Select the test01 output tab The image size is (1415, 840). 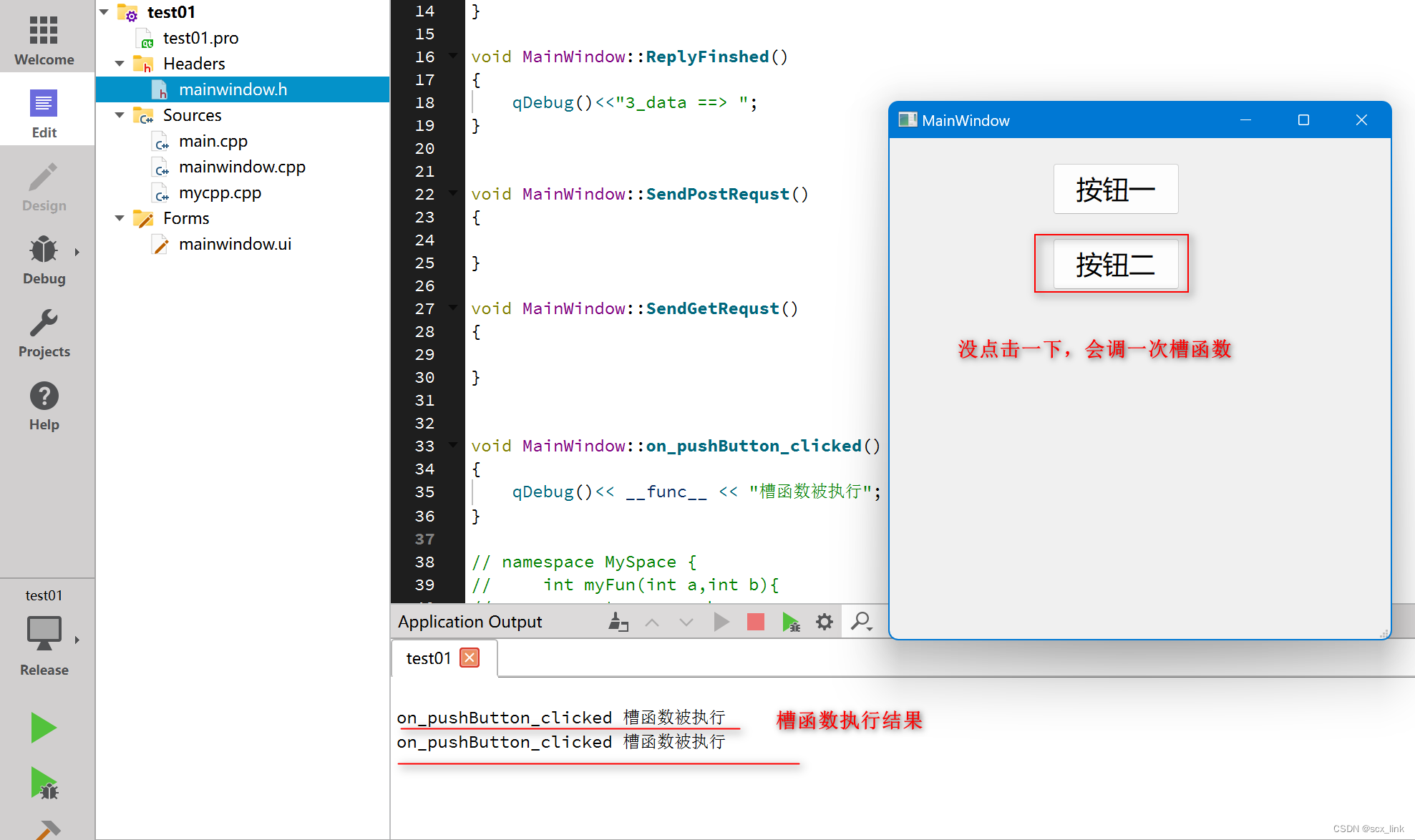429,658
